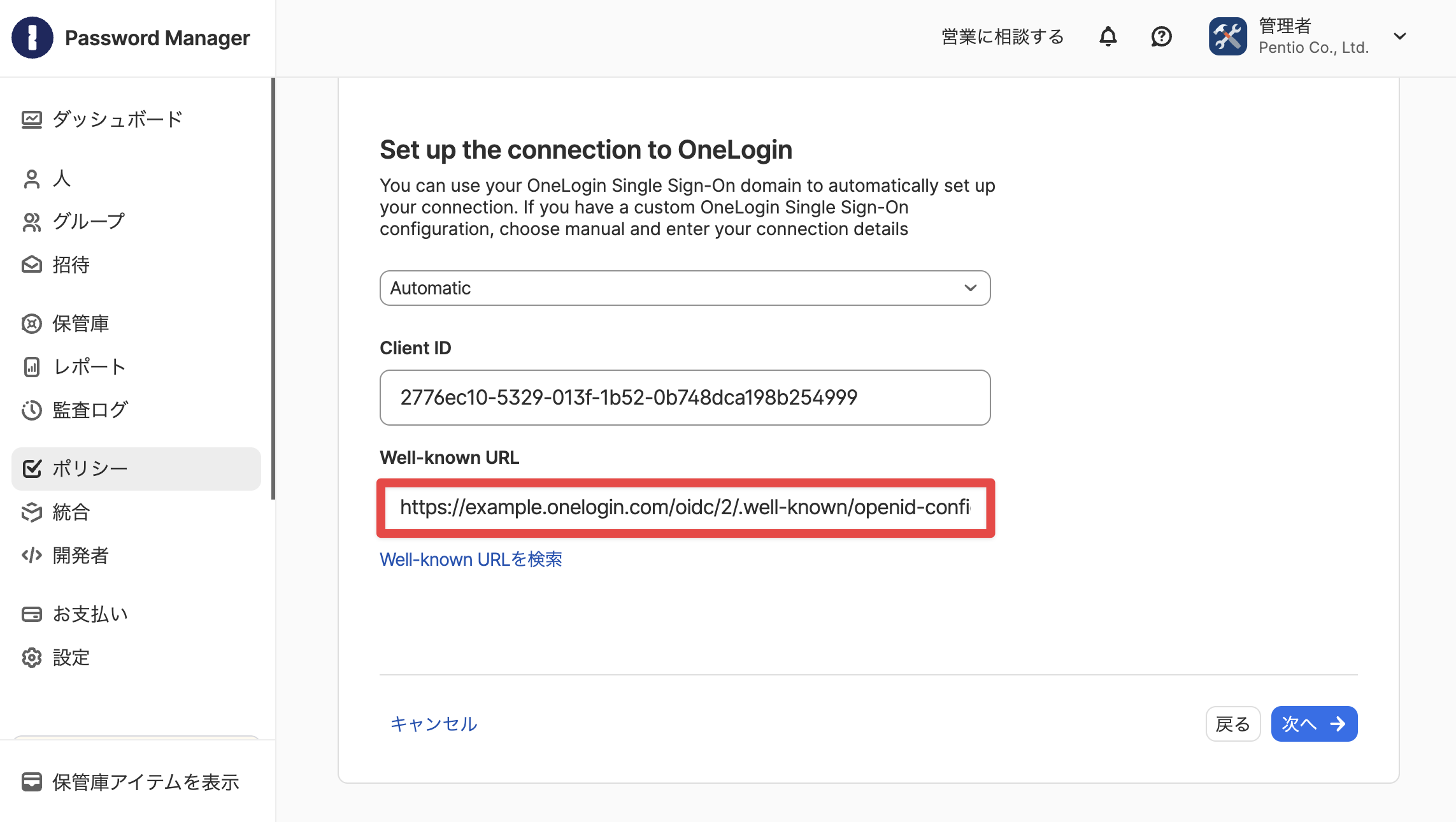The height and width of the screenshot is (822, 1456).
Task: Focus the Well-known URL input field
Action: click(x=685, y=507)
